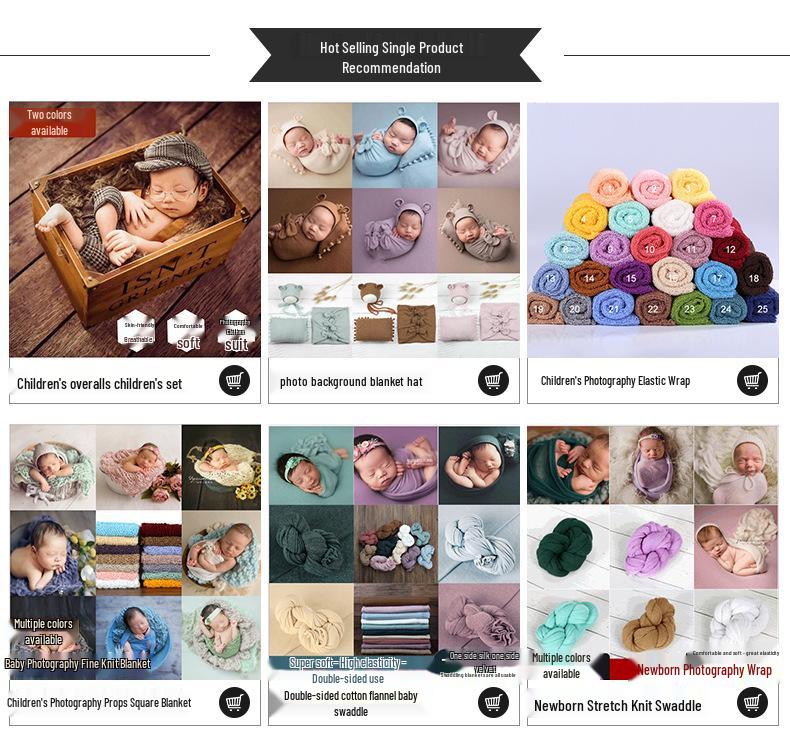
Task: Open Children's Photography Elastic Wrap title
Action: [615, 381]
